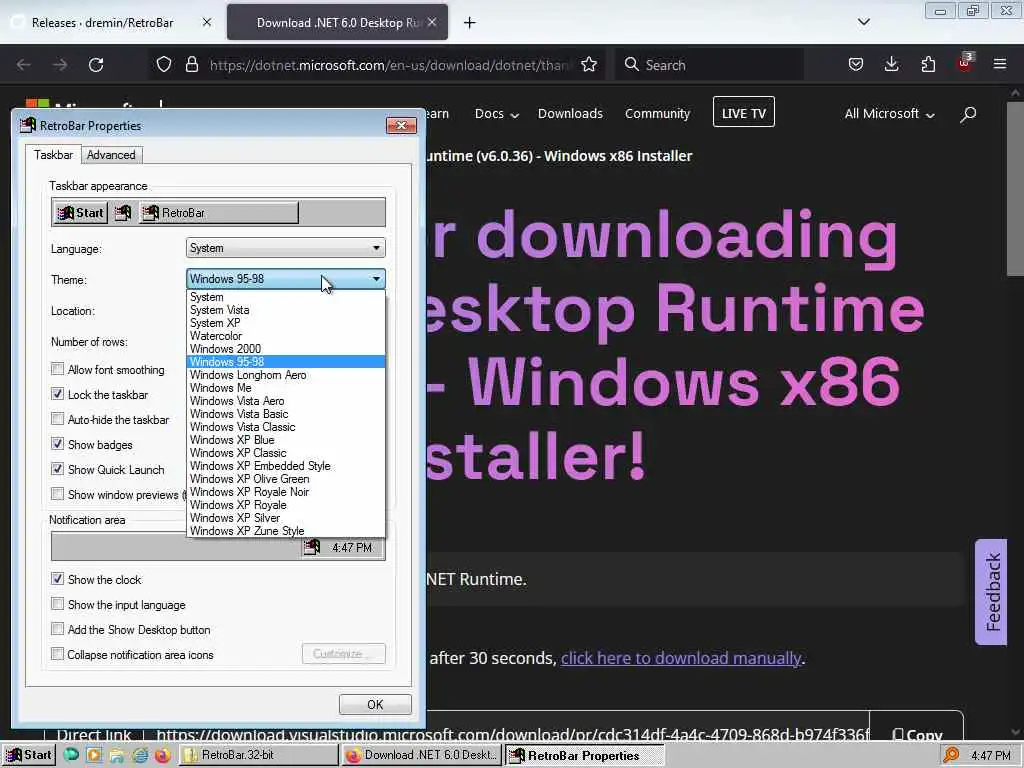Click the Firefox Search input field
The image size is (1024, 768).
(709, 65)
